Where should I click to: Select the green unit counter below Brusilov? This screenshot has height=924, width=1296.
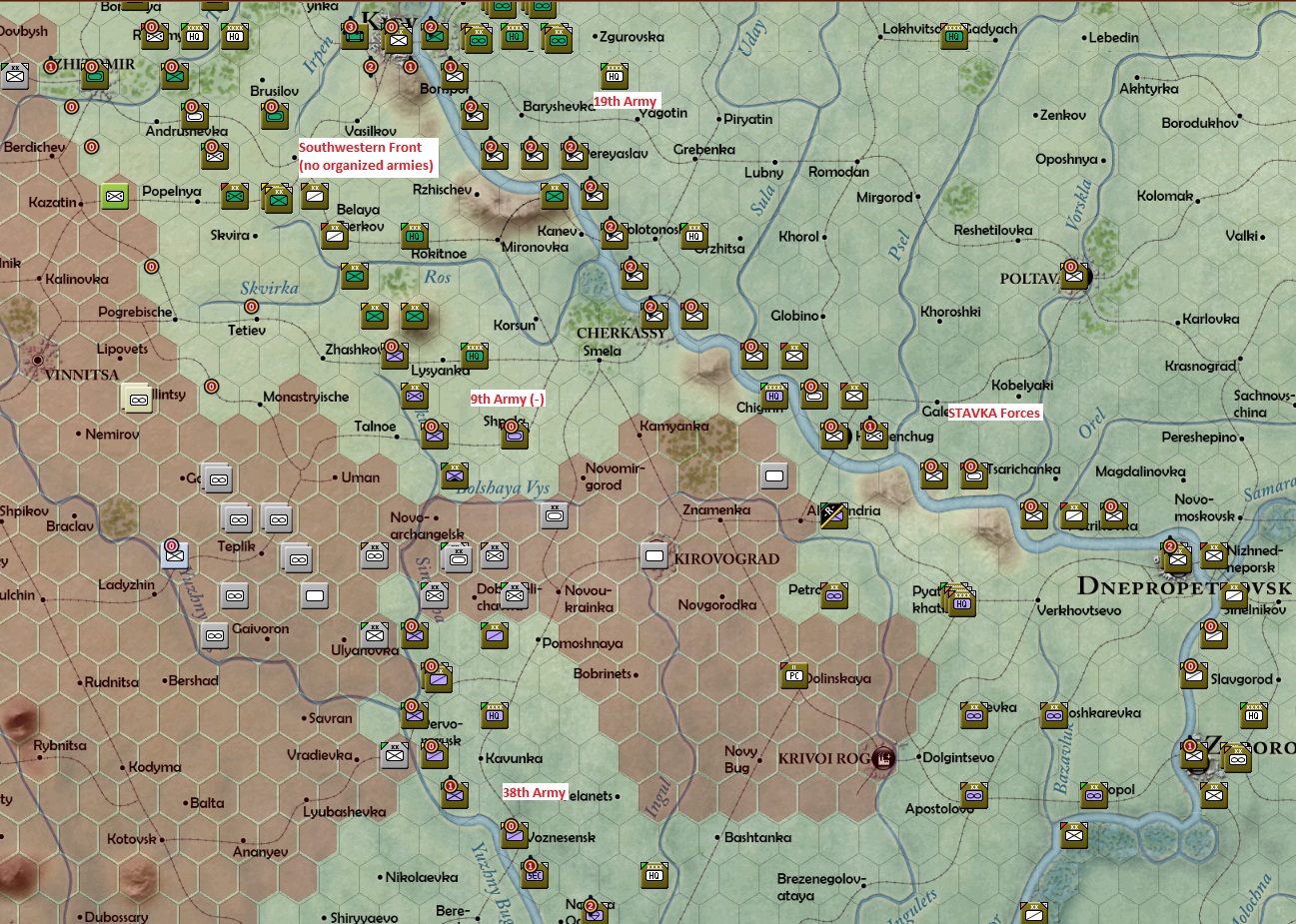(275, 116)
